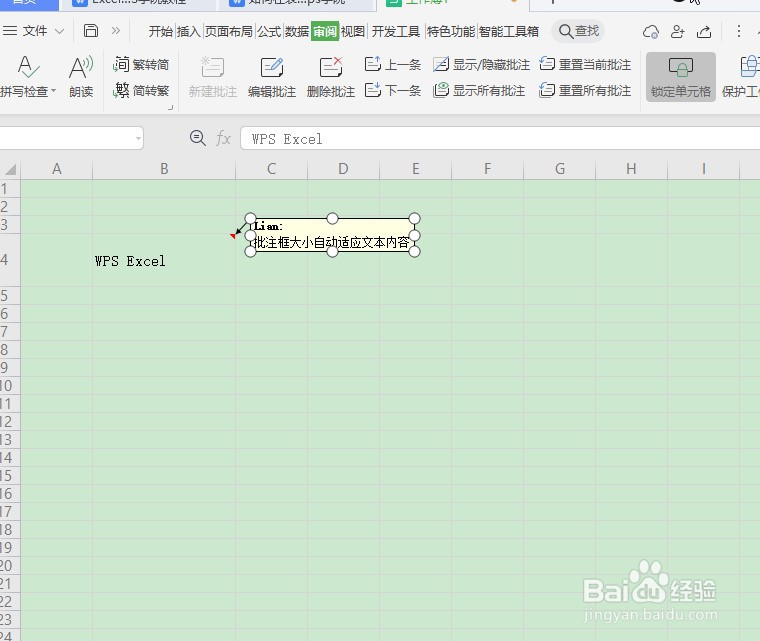Switch to the 插入 tab
760x641 pixels.
coord(189,32)
